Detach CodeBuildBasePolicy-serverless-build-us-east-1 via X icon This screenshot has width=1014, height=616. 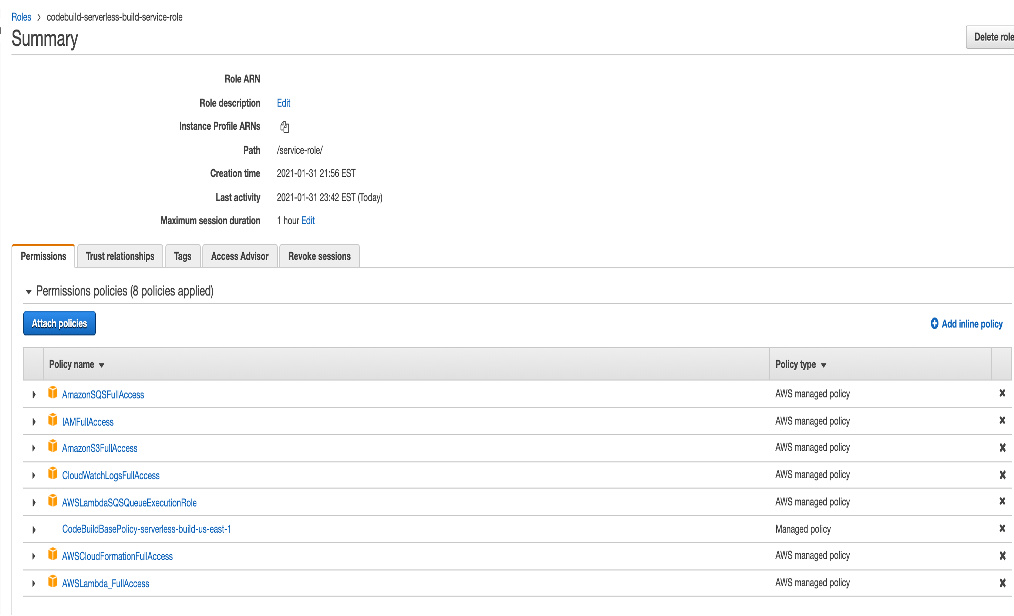[1002, 529]
